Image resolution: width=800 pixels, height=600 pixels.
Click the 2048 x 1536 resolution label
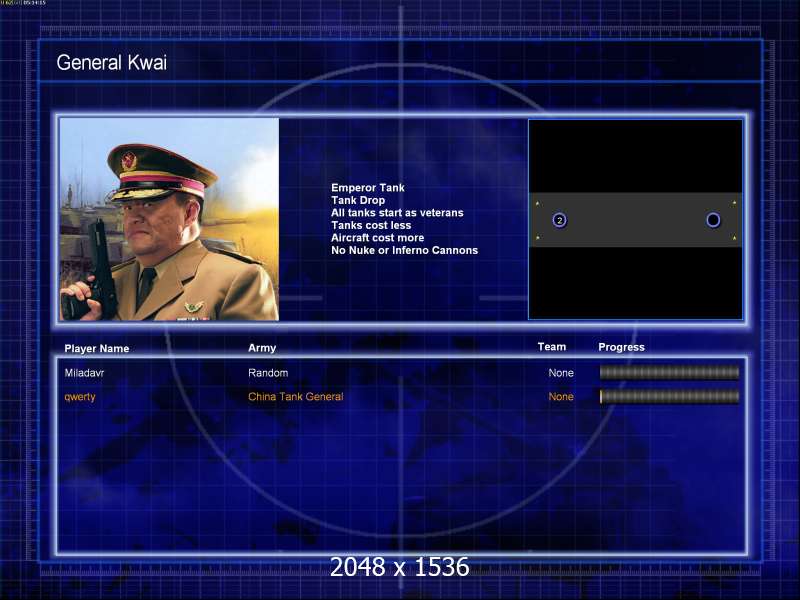[399, 566]
